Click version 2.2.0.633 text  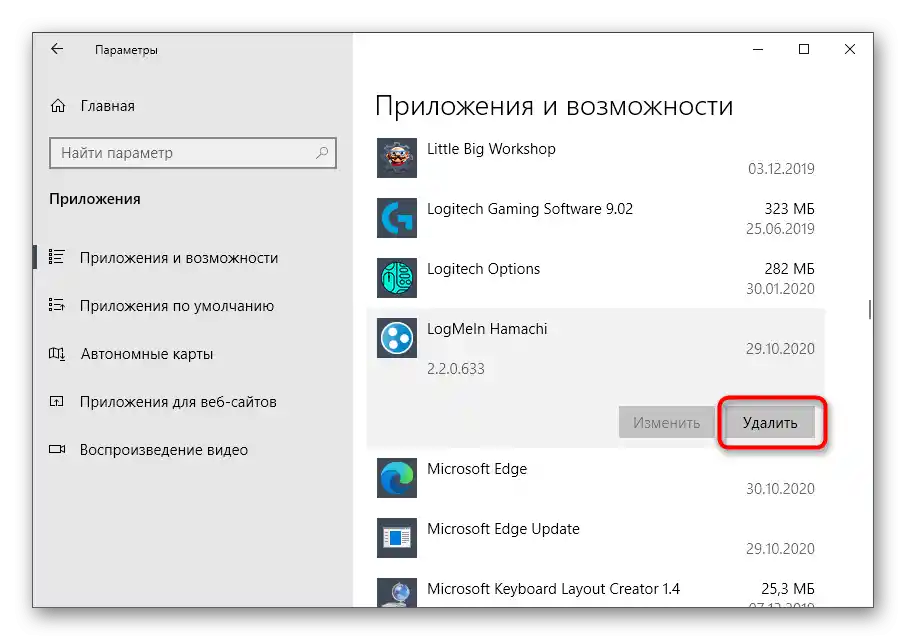455,369
